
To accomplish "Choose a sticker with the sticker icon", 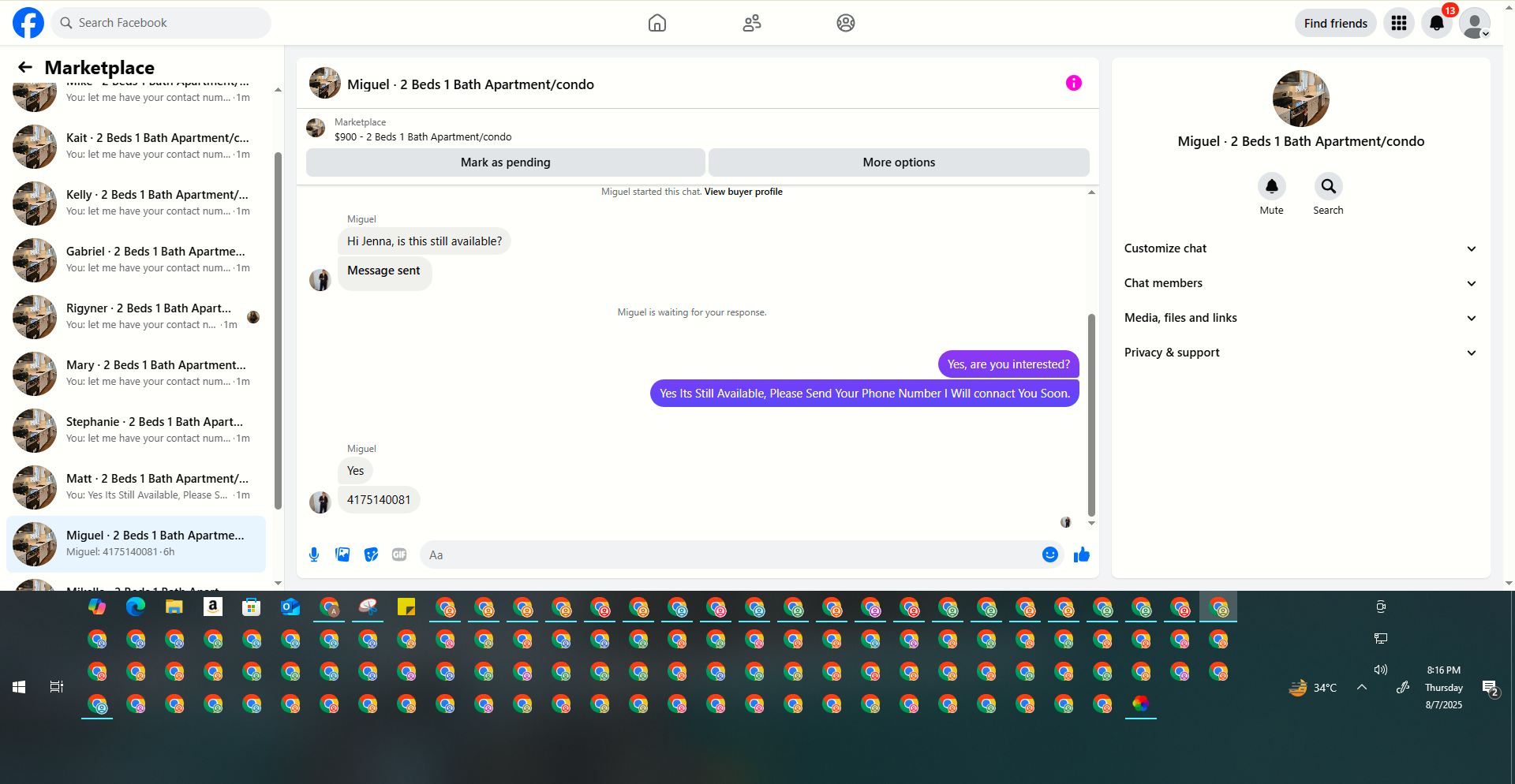I will [371, 554].
